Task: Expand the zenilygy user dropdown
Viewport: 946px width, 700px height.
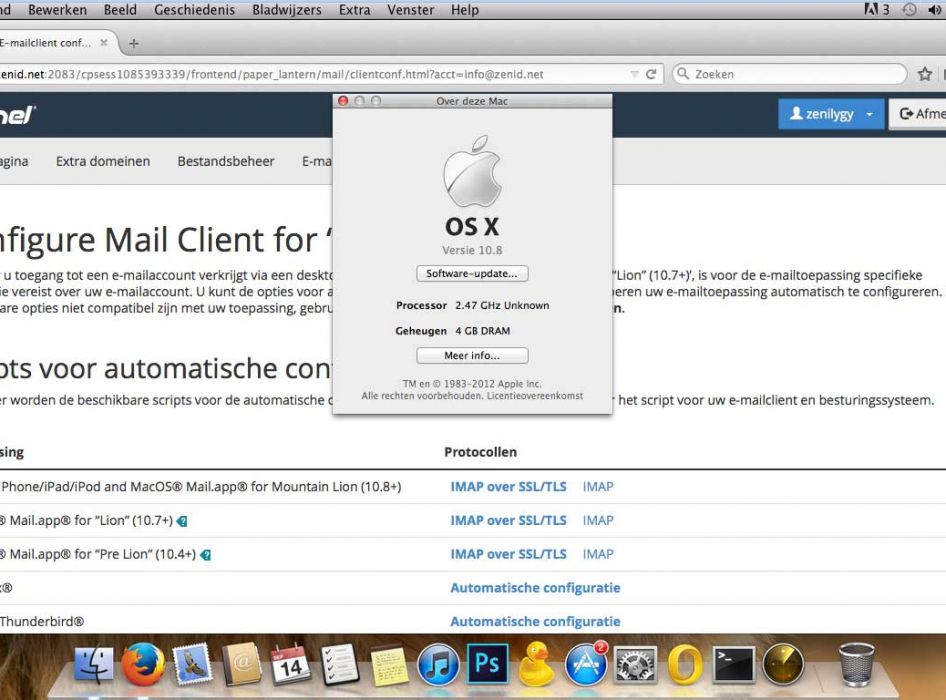Action: click(x=869, y=114)
